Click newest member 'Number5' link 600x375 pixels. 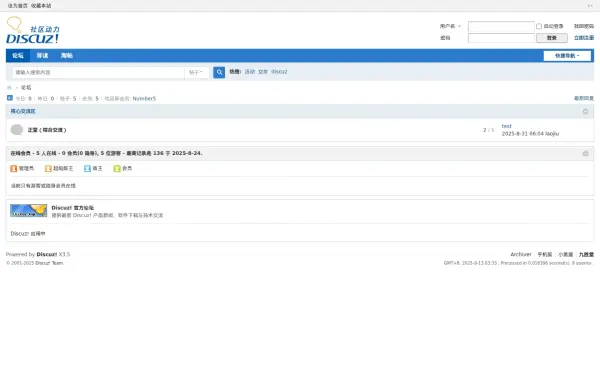click(x=144, y=98)
